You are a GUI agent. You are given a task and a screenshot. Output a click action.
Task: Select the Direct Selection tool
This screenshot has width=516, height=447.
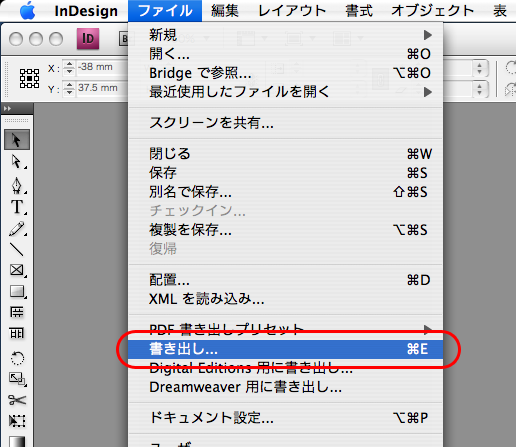pos(17,162)
